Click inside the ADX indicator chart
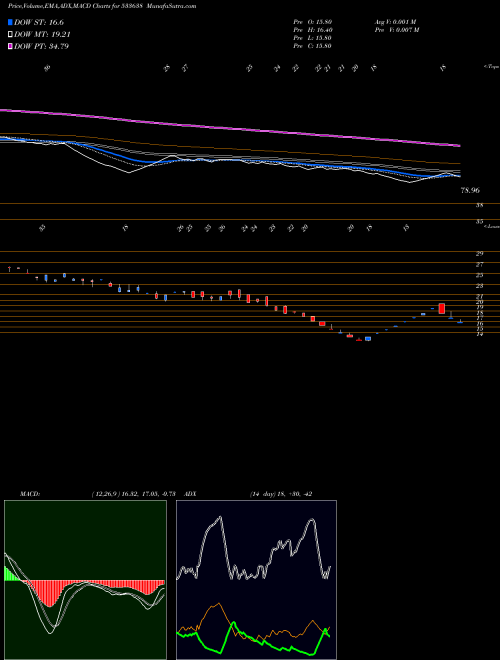This screenshot has height=660, width=500. tap(256, 580)
